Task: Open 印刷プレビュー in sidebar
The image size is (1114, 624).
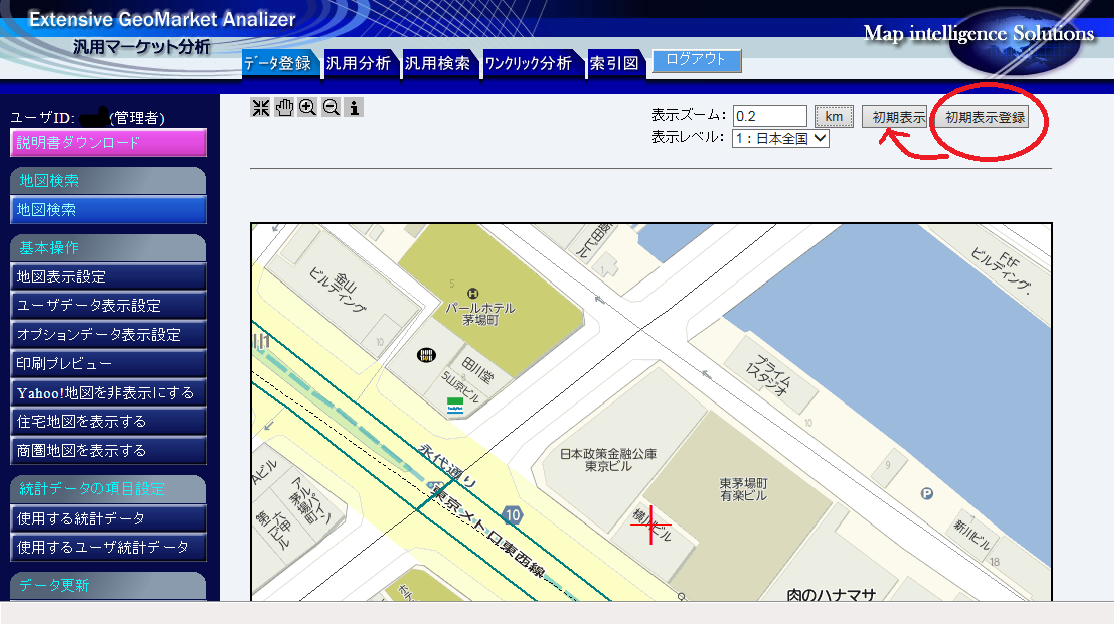Action: click(x=109, y=364)
